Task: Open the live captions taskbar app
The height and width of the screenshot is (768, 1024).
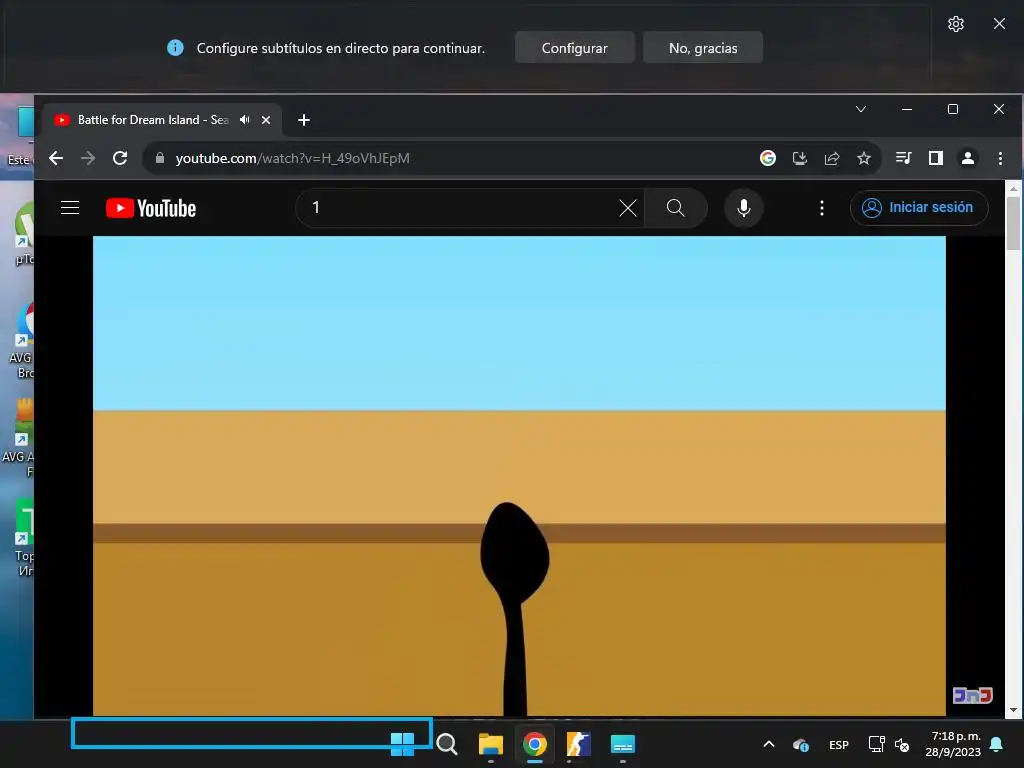Action: [622, 744]
